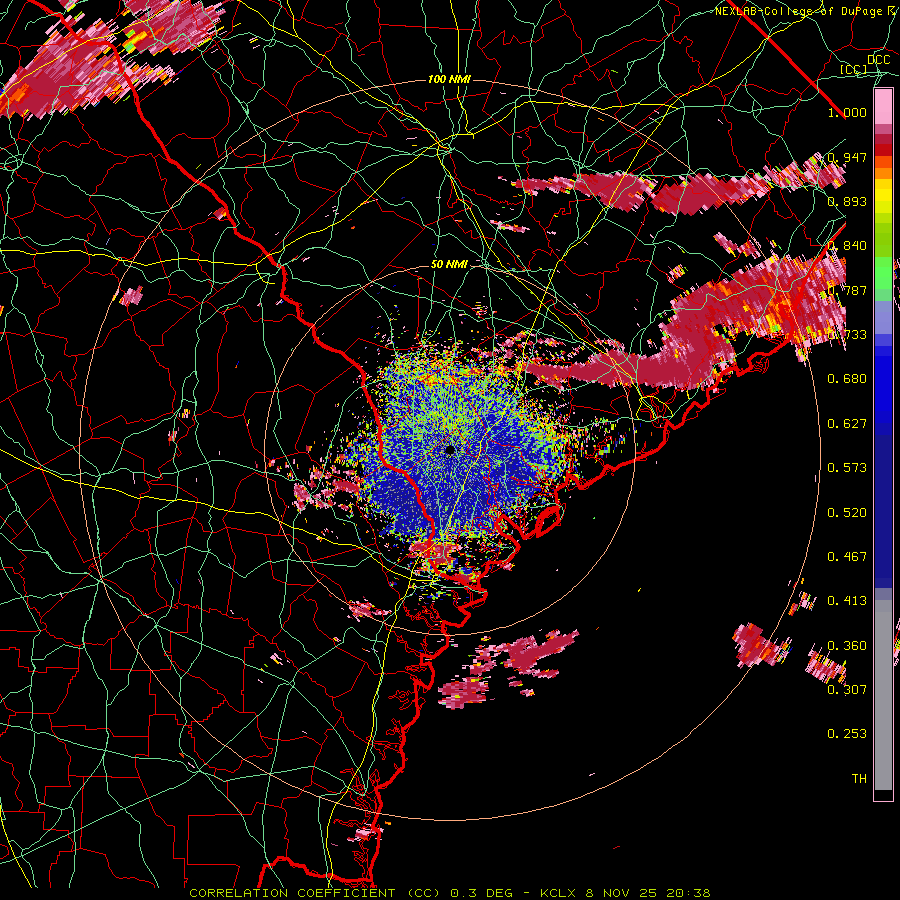The width and height of the screenshot is (900, 900).
Task: Click the 0.947 scale value
Action: (x=847, y=157)
